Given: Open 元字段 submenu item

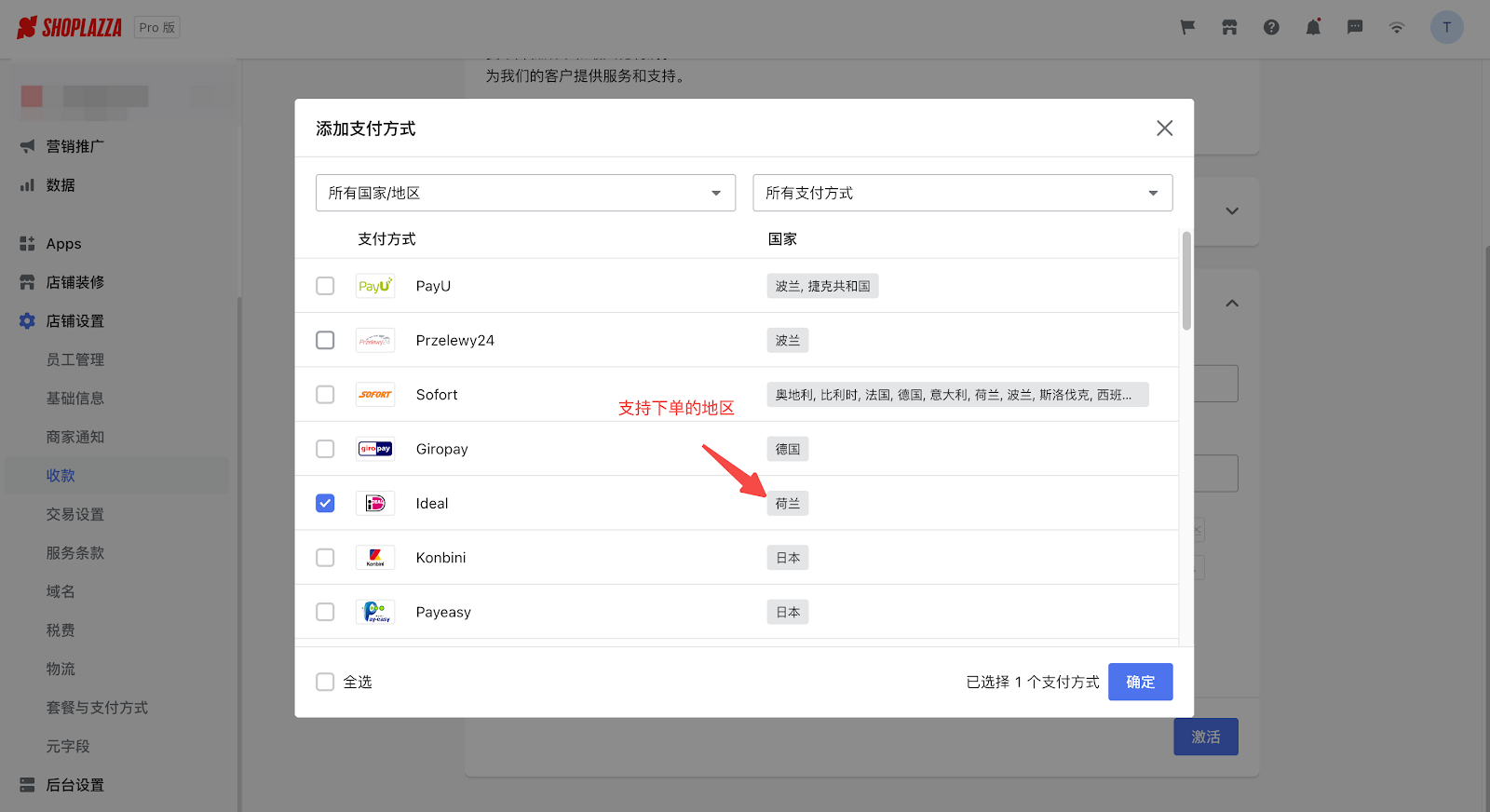Looking at the screenshot, I should pyautogui.click(x=68, y=747).
